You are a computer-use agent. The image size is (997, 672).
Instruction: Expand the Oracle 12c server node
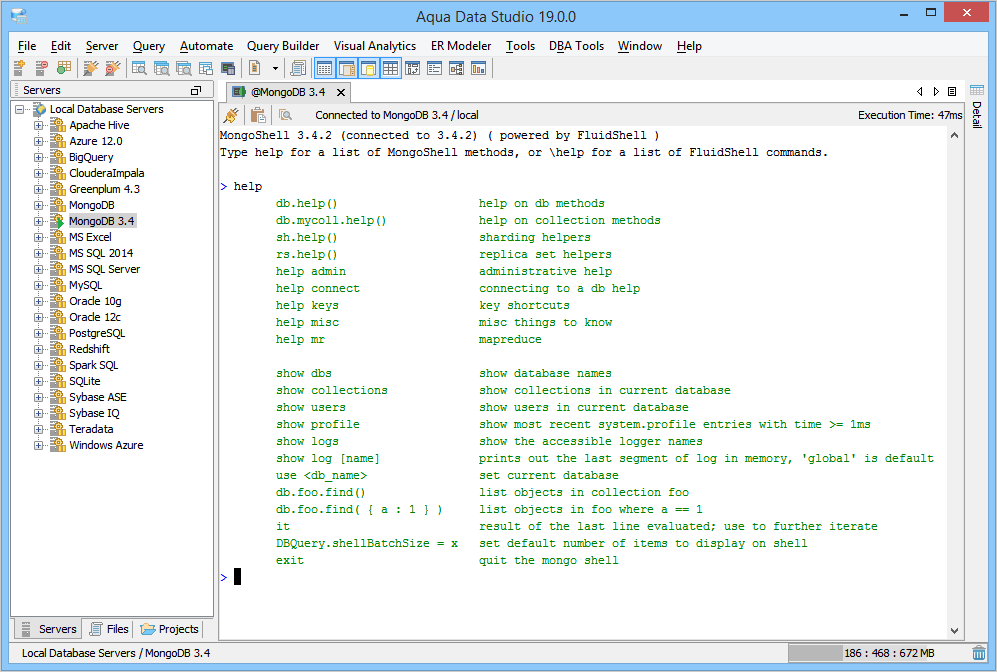[x=39, y=317]
